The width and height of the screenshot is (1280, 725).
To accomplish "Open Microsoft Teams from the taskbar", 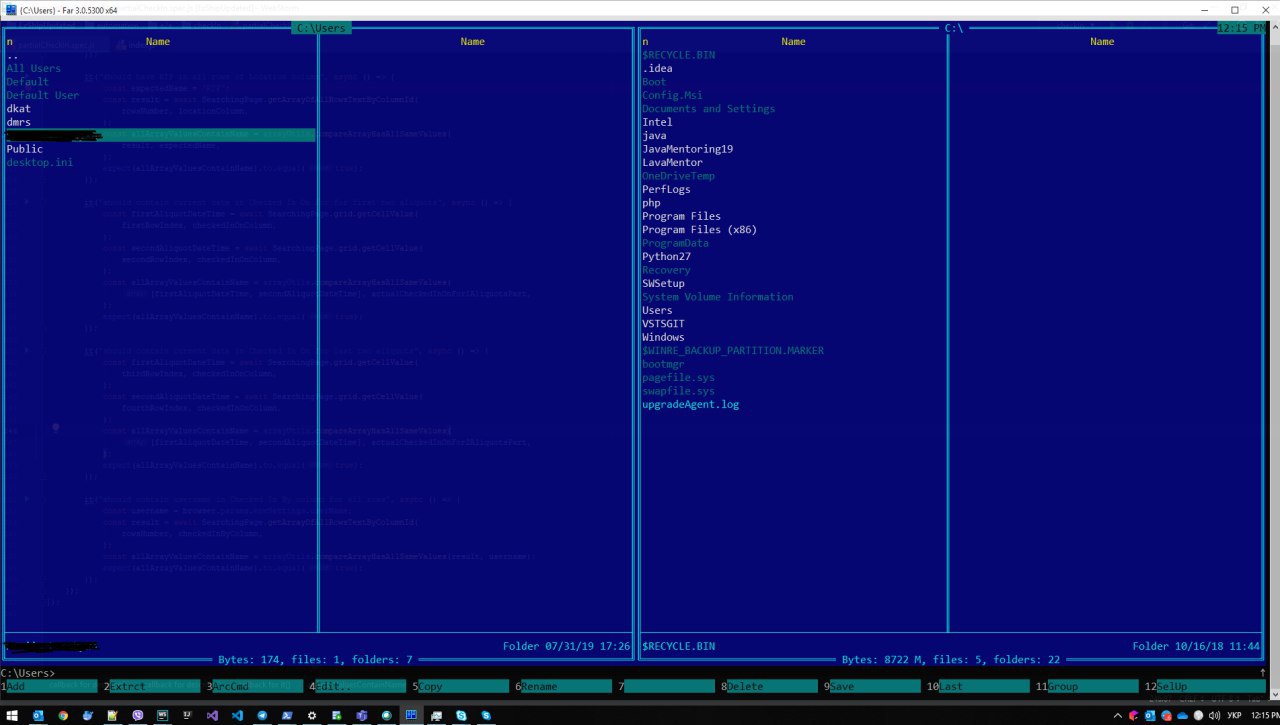I will point(361,716).
